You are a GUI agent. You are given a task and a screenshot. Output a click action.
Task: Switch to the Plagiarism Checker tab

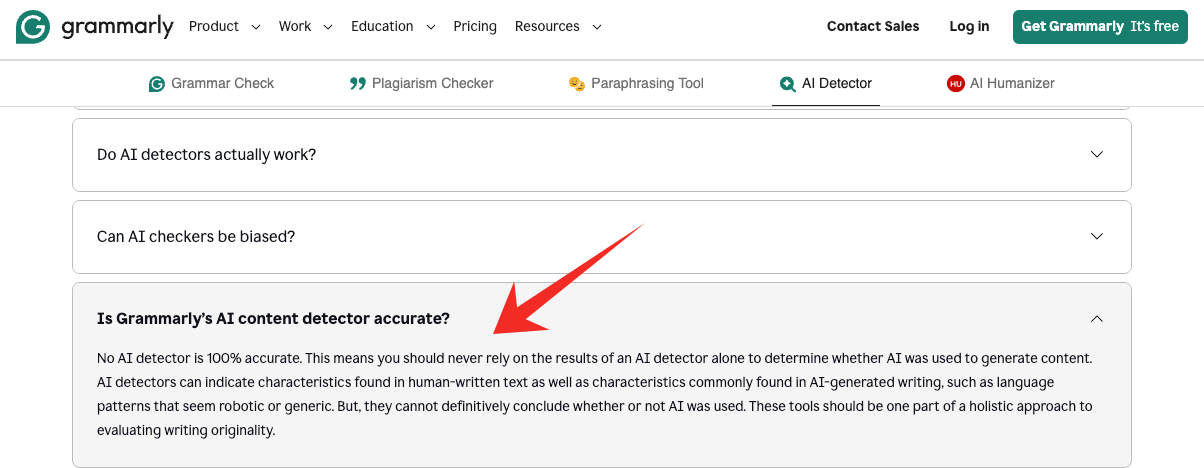pos(432,84)
